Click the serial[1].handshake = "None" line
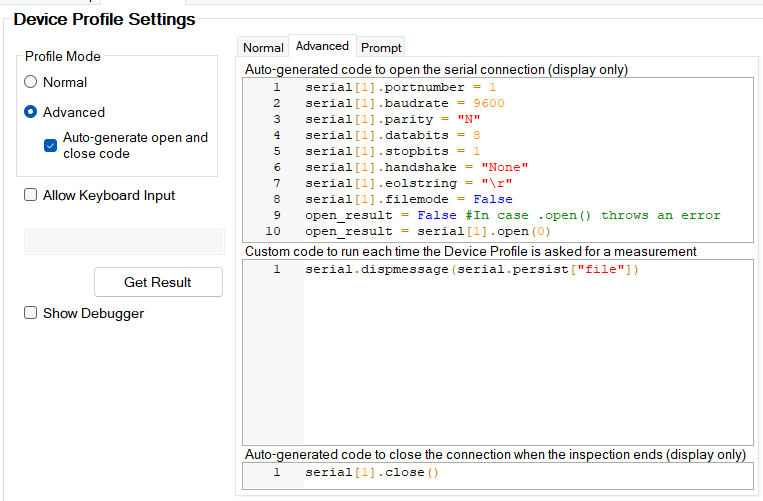Screen dimensions: 763x501 [416, 167]
